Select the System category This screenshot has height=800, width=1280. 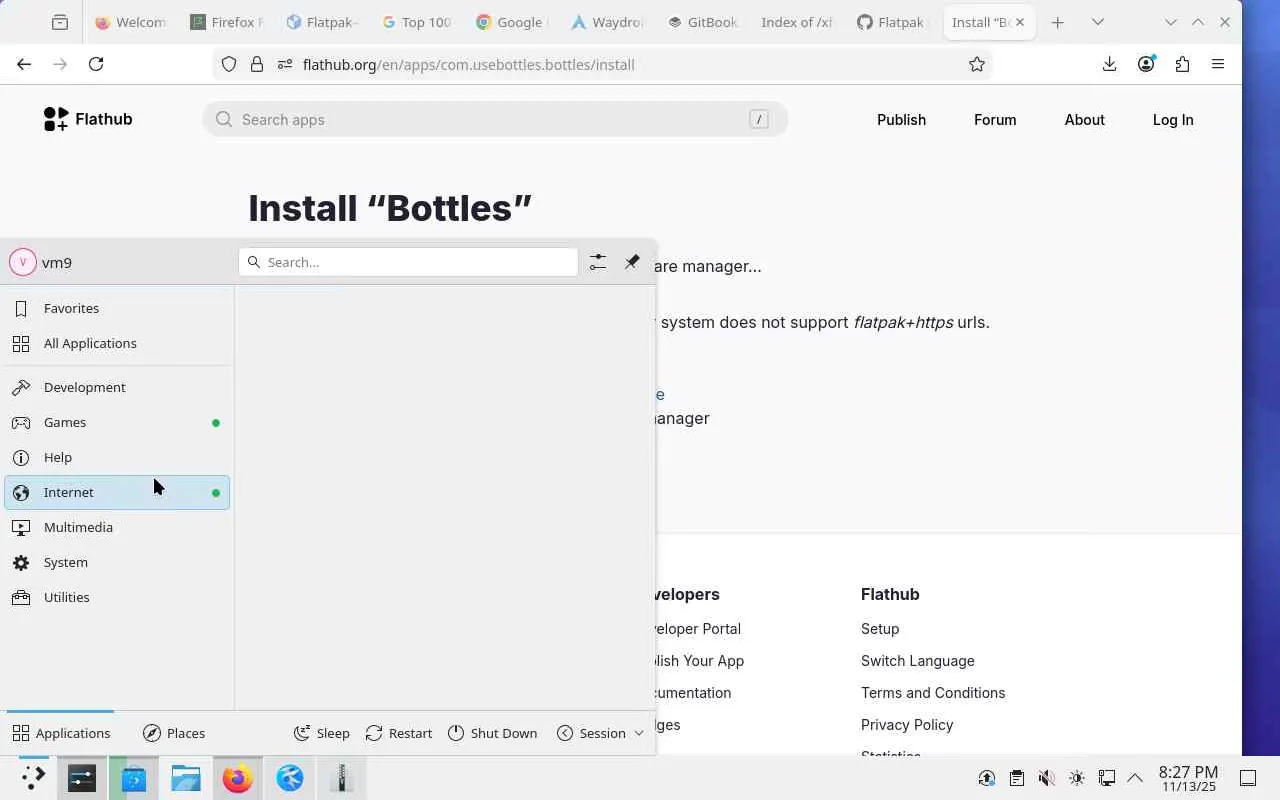click(x=117, y=562)
